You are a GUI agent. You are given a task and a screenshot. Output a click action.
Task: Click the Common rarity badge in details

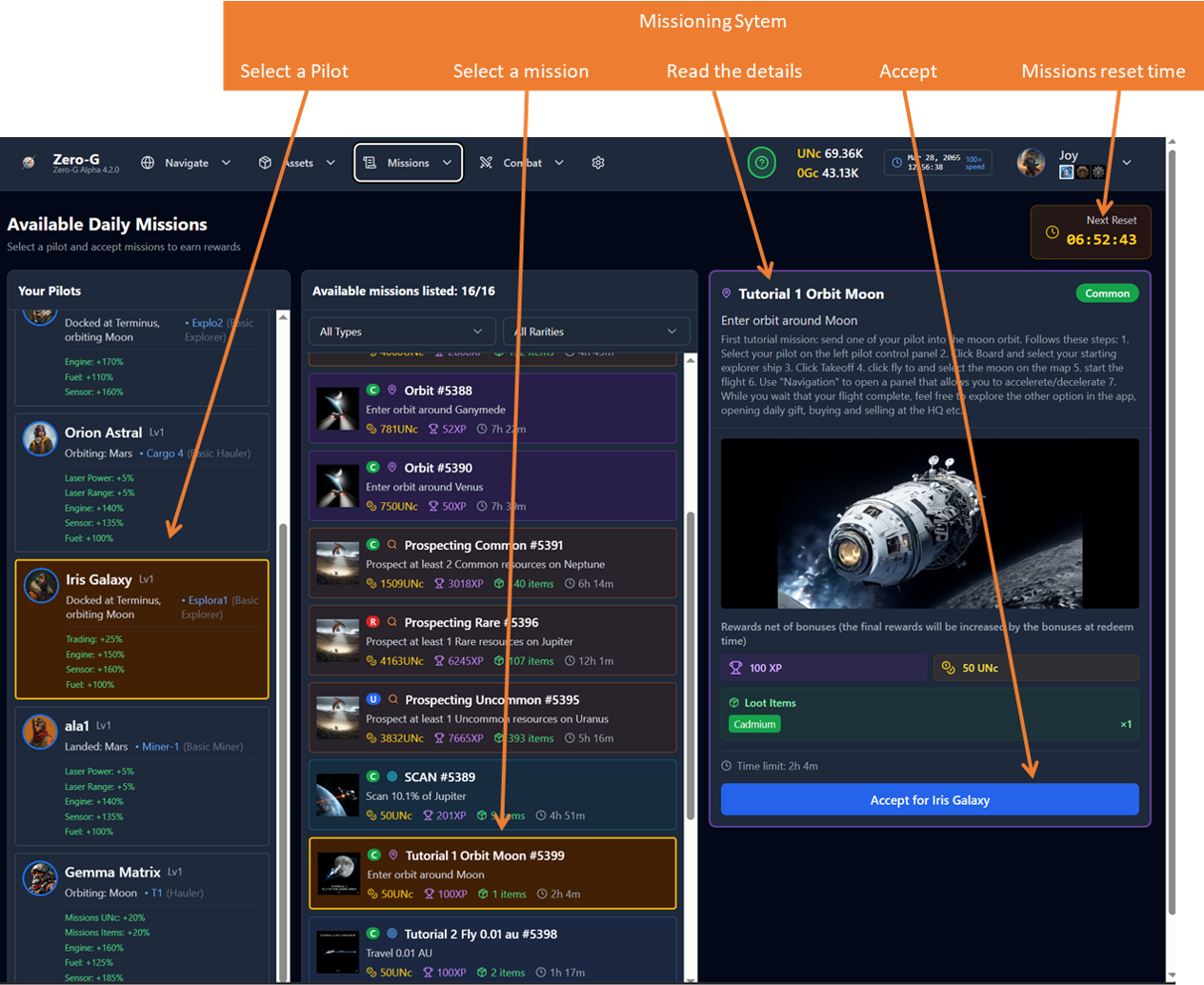1107,293
